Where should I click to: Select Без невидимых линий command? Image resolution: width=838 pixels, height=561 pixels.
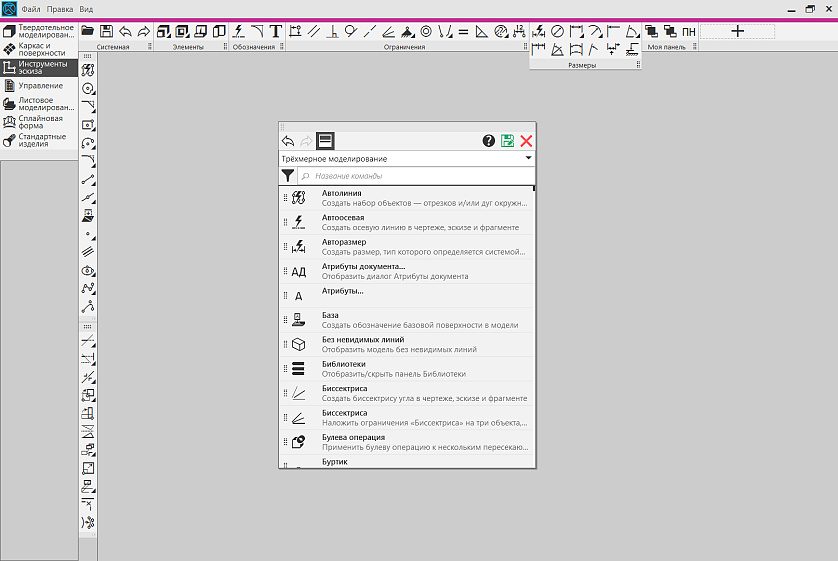click(x=406, y=345)
